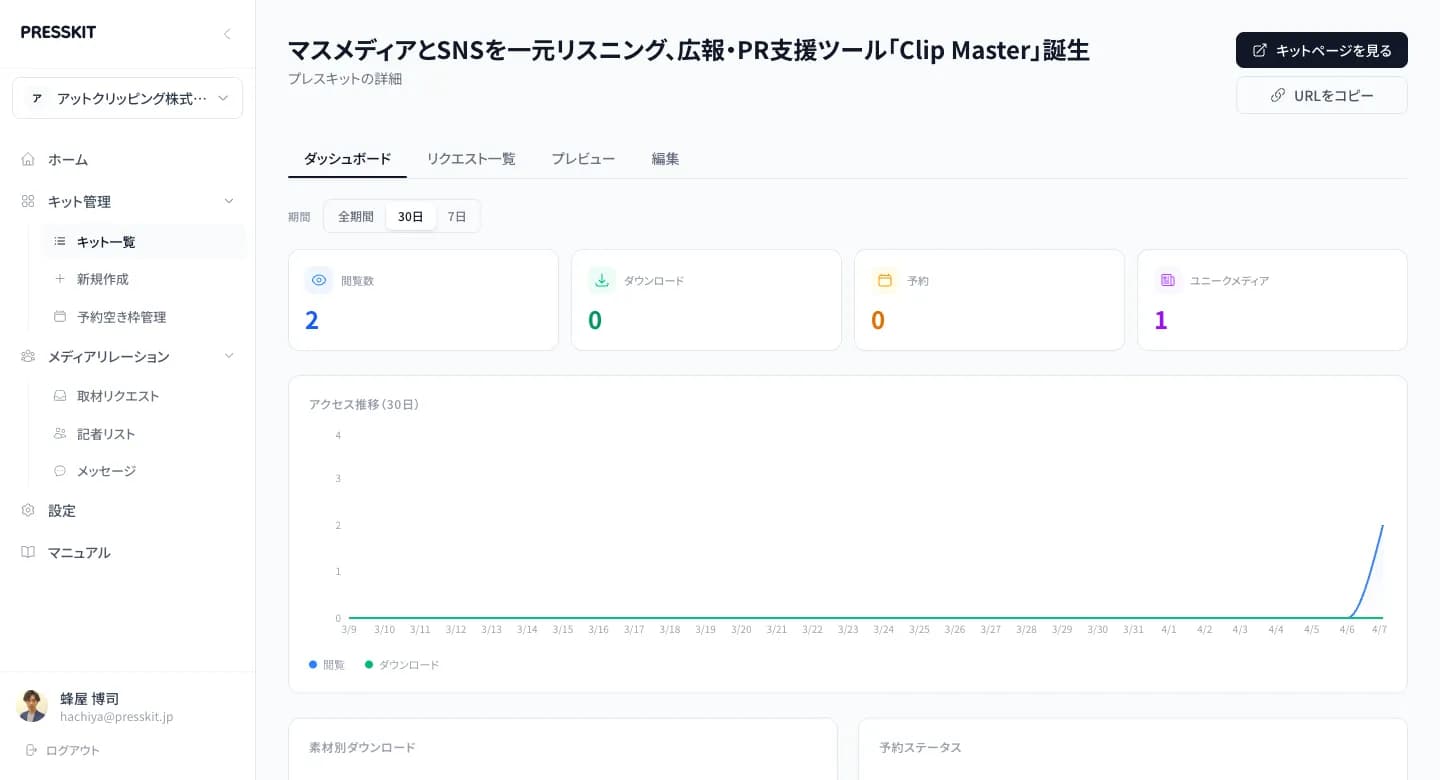Open 新規作成 in the sidebar
1440x780 pixels.
tap(144, 279)
